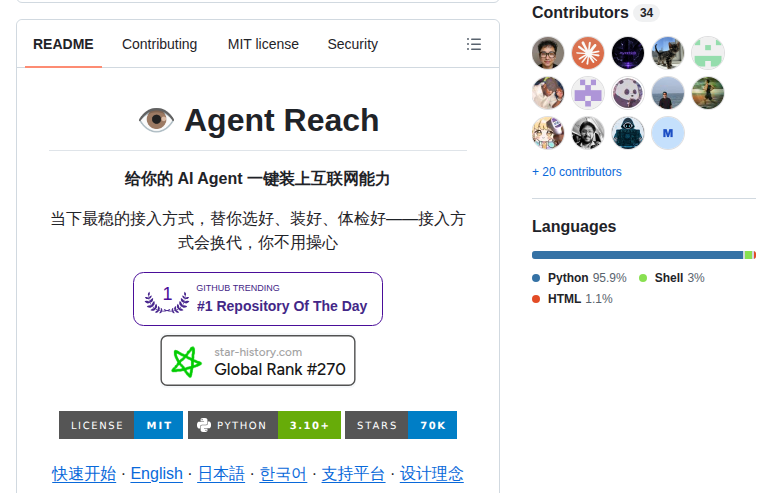
Task: Open the green pixel identicon contributor avatar
Action: point(708,53)
